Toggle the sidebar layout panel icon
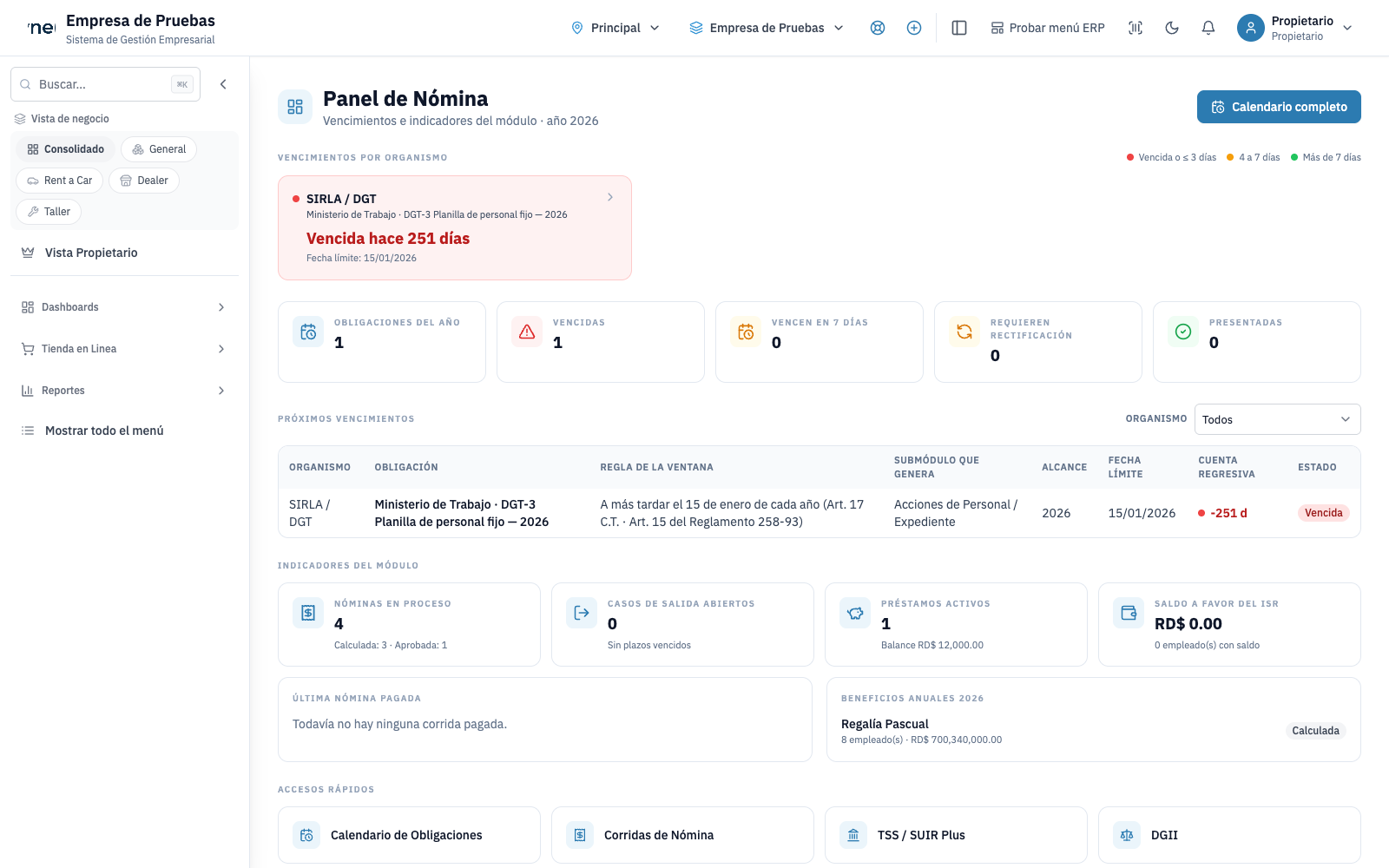The image size is (1389, 868). 959,28
